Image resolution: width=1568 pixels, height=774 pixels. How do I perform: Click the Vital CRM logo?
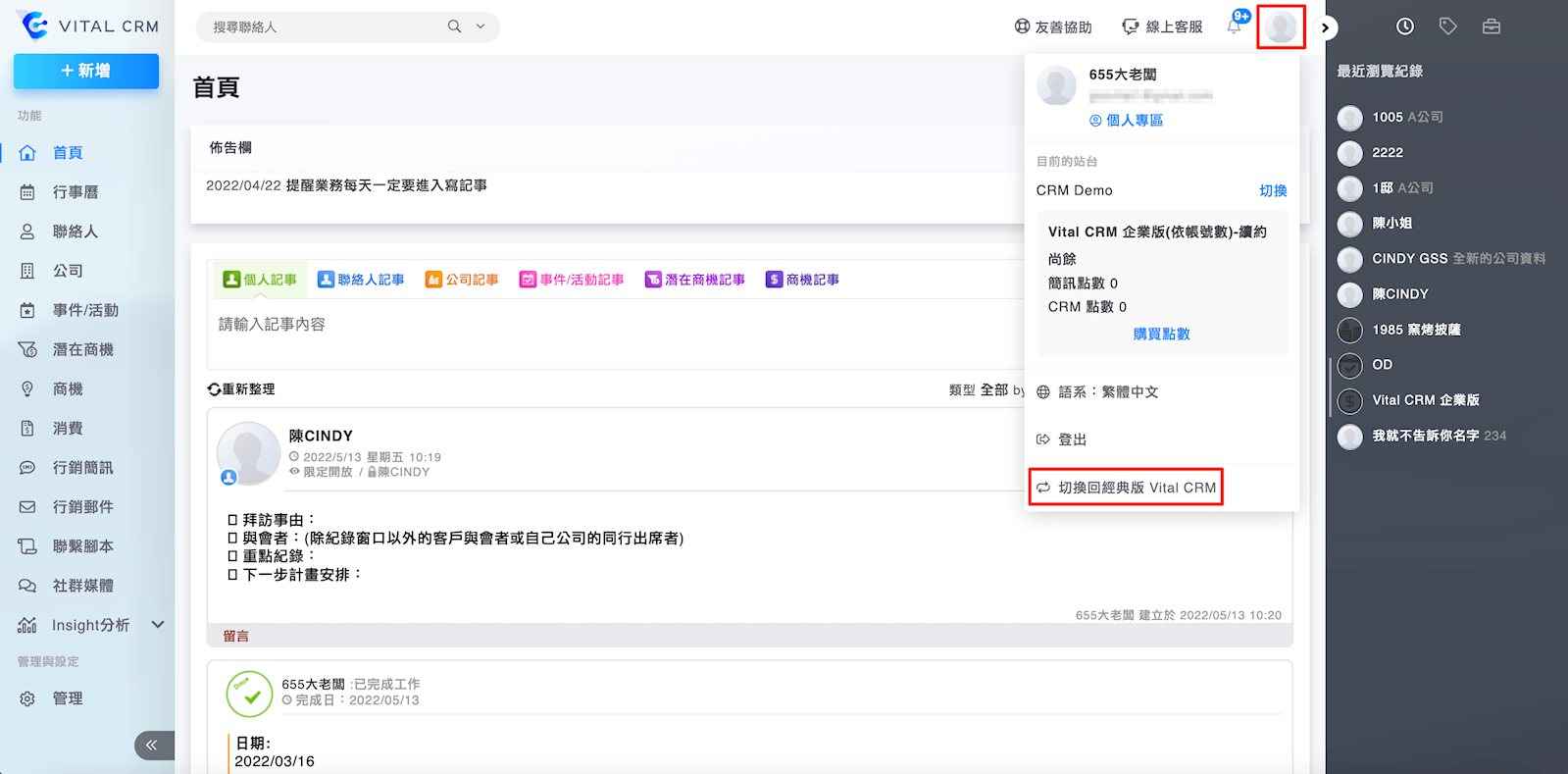pos(87,26)
